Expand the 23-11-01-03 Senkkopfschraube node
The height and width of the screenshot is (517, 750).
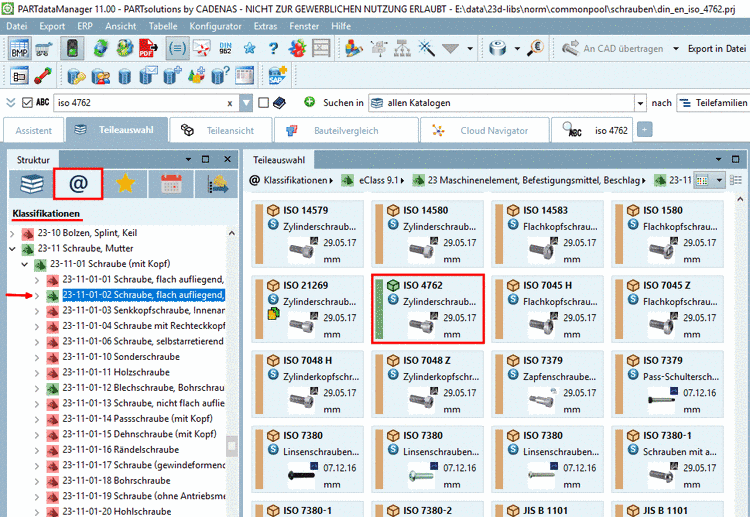pyautogui.click(x=37, y=311)
